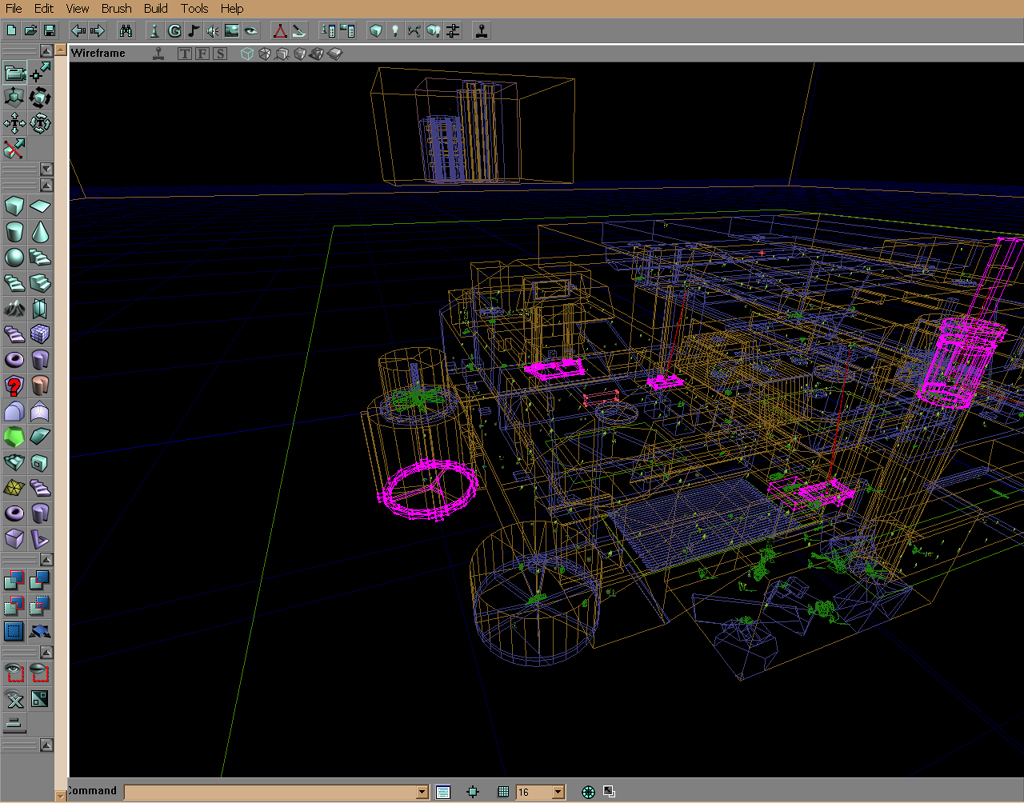Open the Music browser note icon
Screen dimensions: 1024x803
[194, 31]
